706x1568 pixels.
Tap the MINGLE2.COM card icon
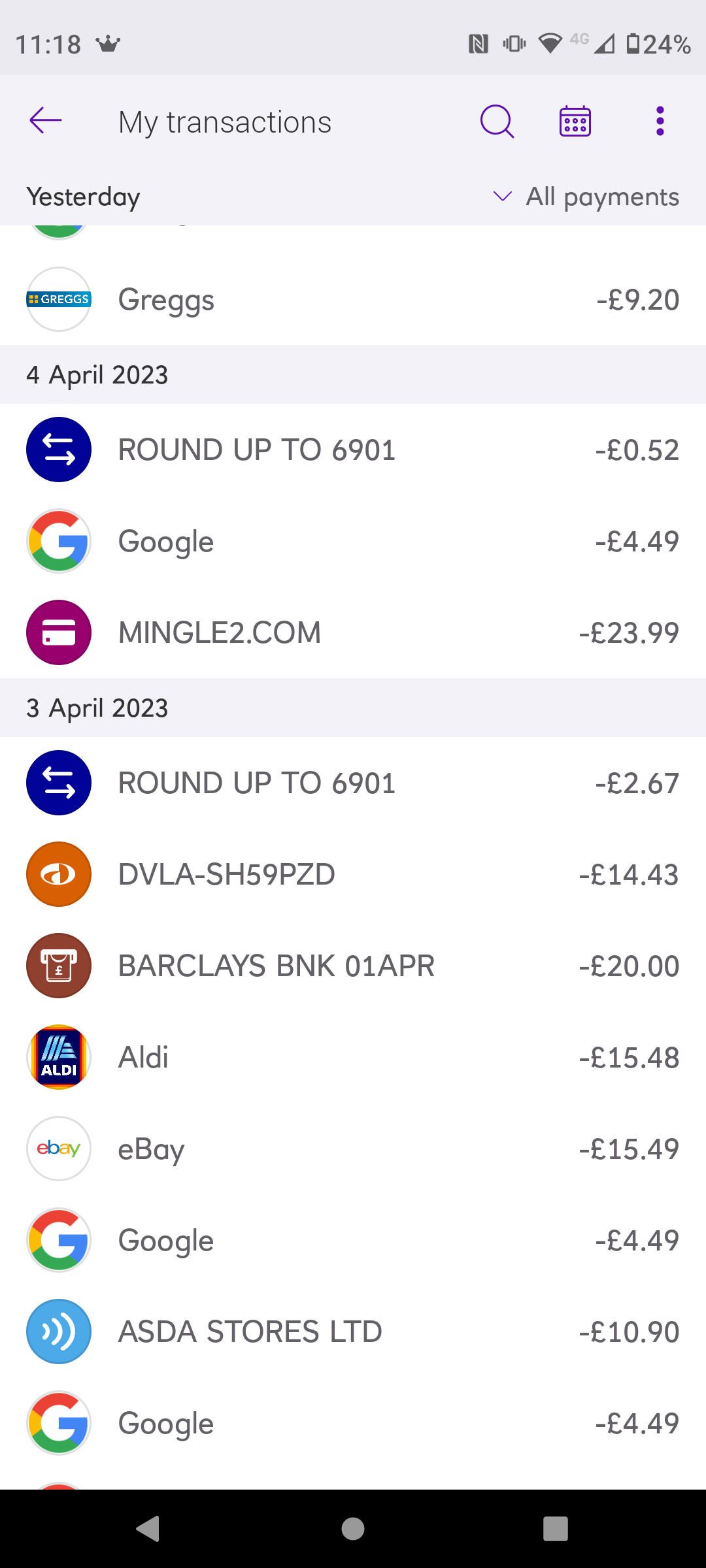(59, 632)
